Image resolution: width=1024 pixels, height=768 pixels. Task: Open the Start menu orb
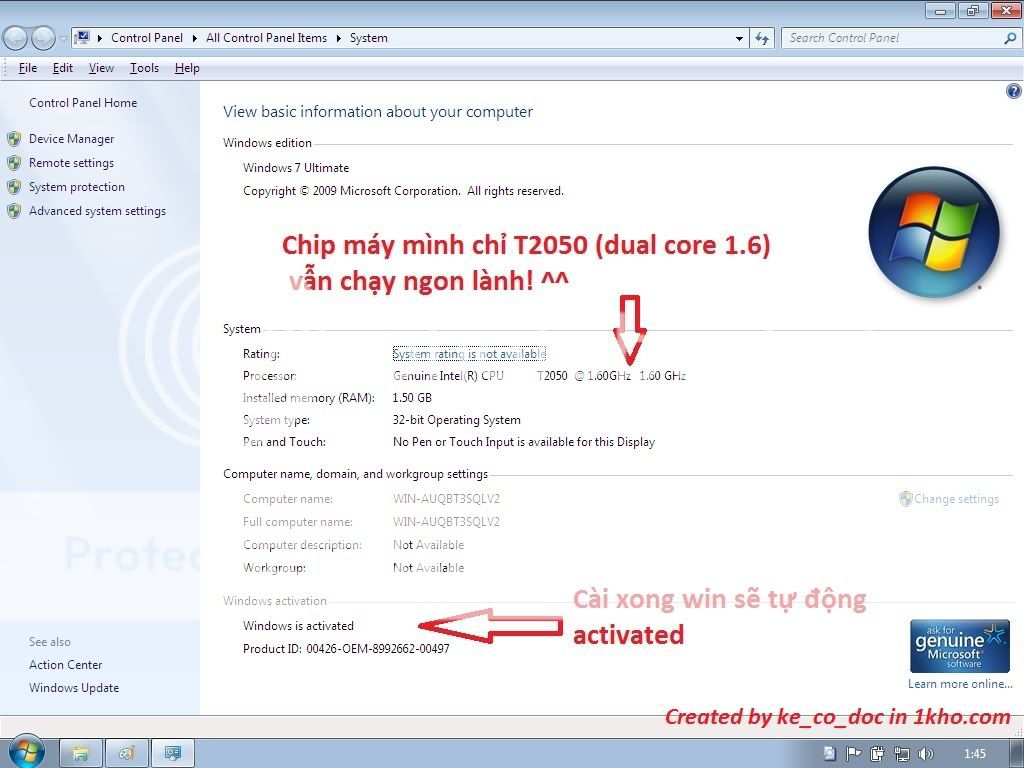pos(26,752)
